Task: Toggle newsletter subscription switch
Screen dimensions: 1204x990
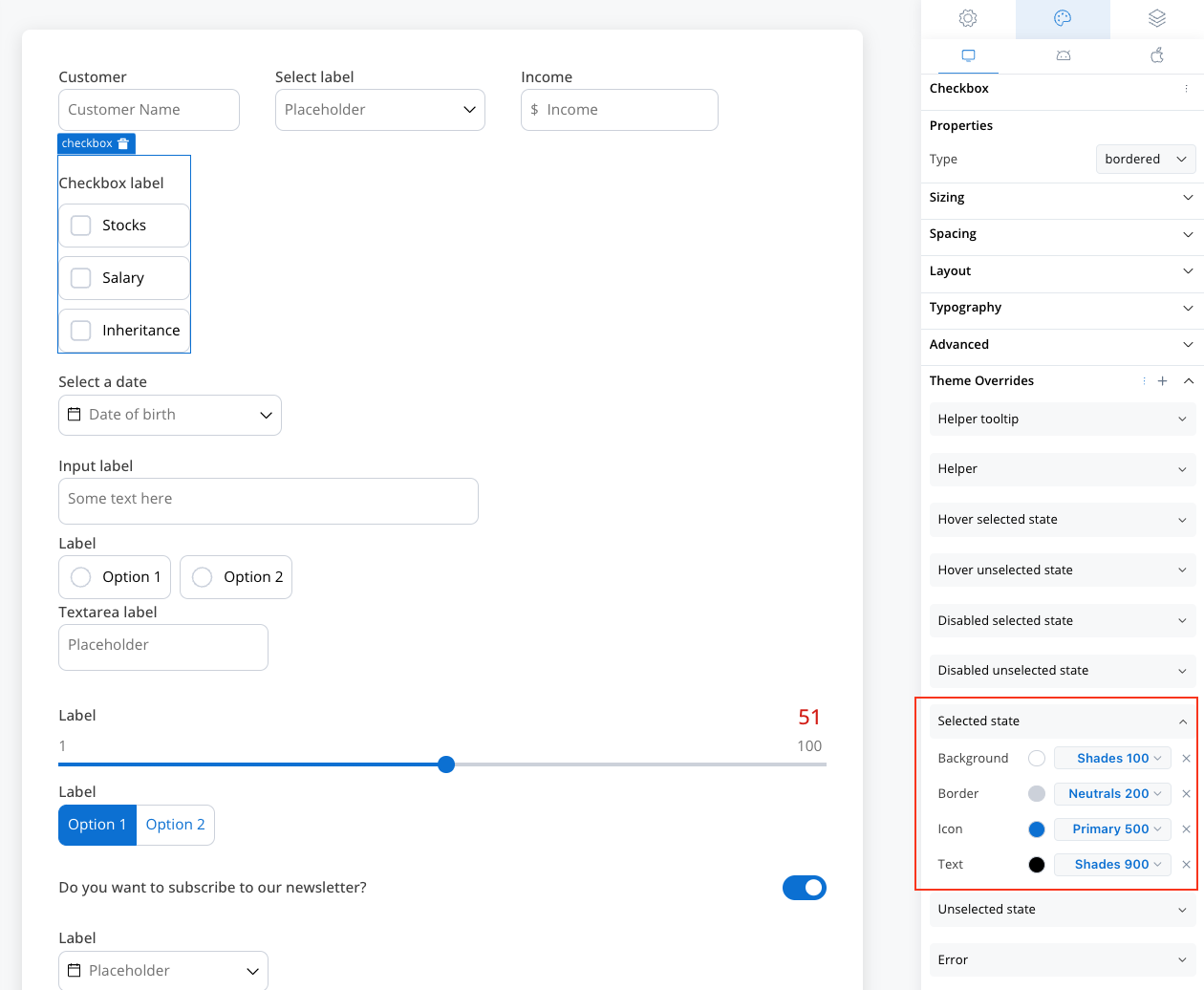Action: [805, 888]
